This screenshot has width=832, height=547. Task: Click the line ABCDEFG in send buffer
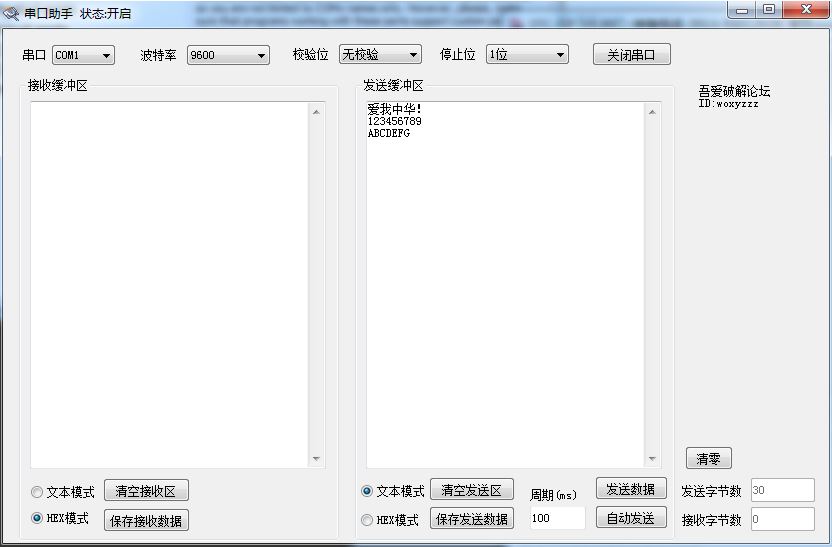pos(389,133)
